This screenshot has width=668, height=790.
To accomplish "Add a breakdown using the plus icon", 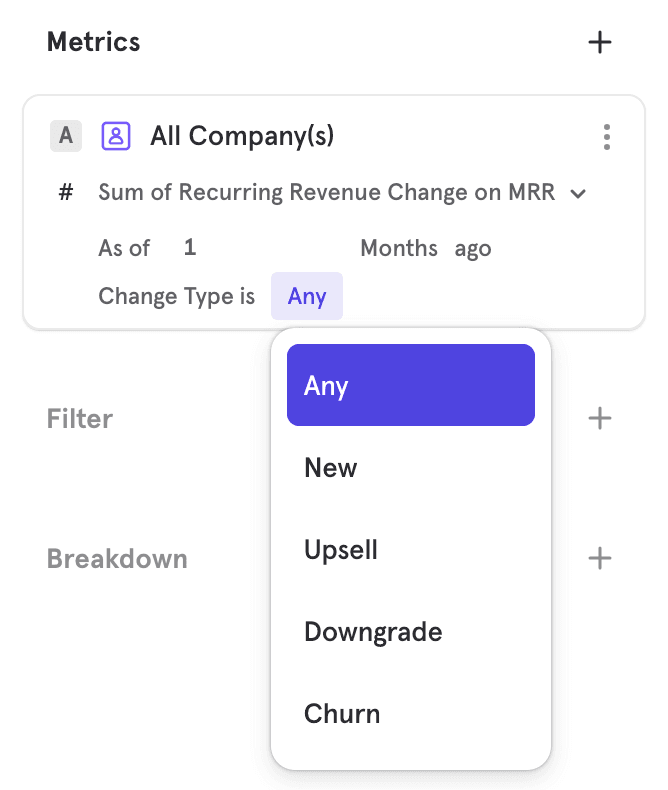I will [x=599, y=558].
